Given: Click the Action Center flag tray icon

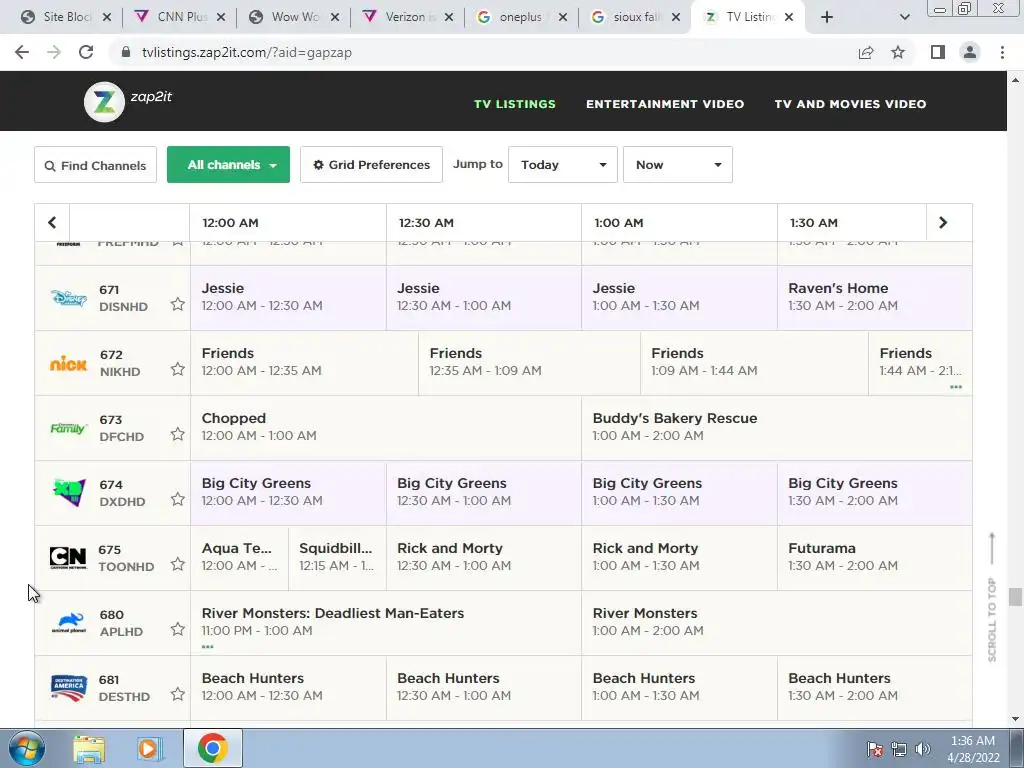Looking at the screenshot, I should (874, 749).
